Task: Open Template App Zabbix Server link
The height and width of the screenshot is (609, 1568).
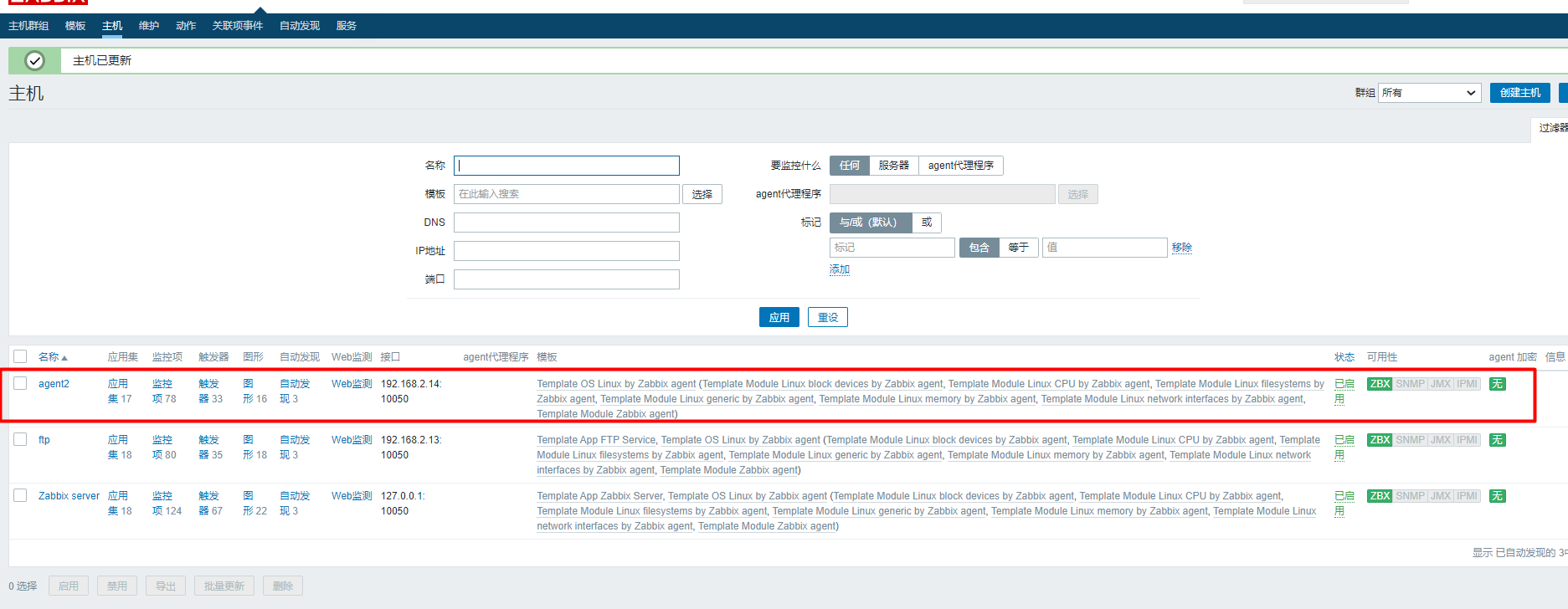Action: 599,496
